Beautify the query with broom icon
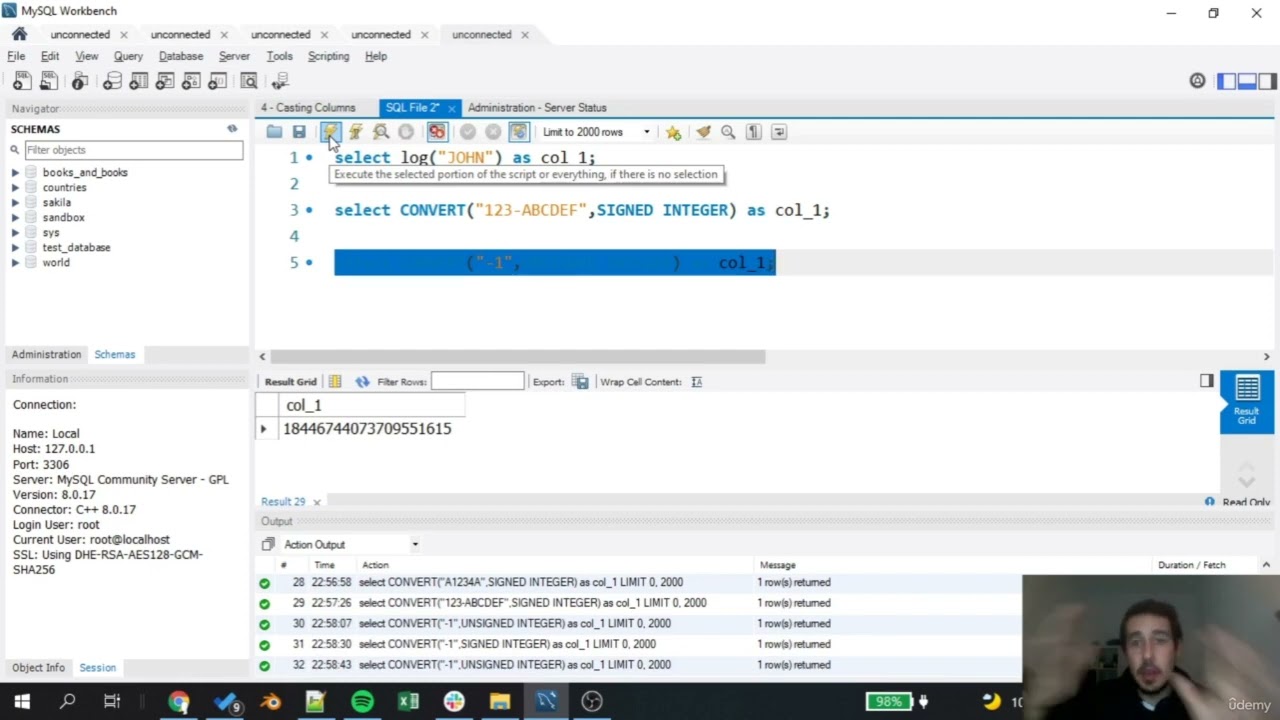 click(x=703, y=132)
